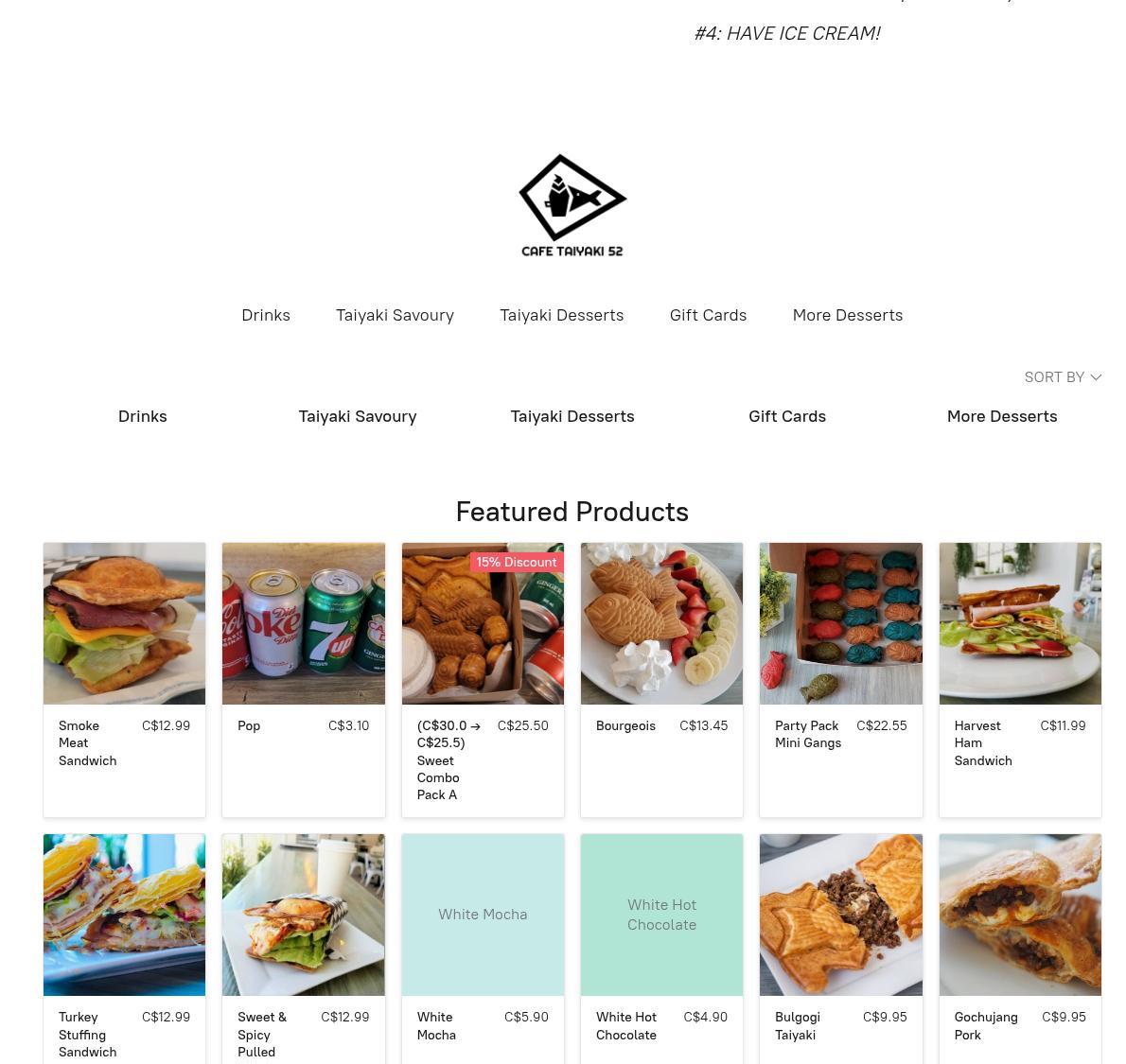This screenshot has height=1064, width=1126.
Task: Select the White Mocha placeholder tile
Action: point(483,915)
